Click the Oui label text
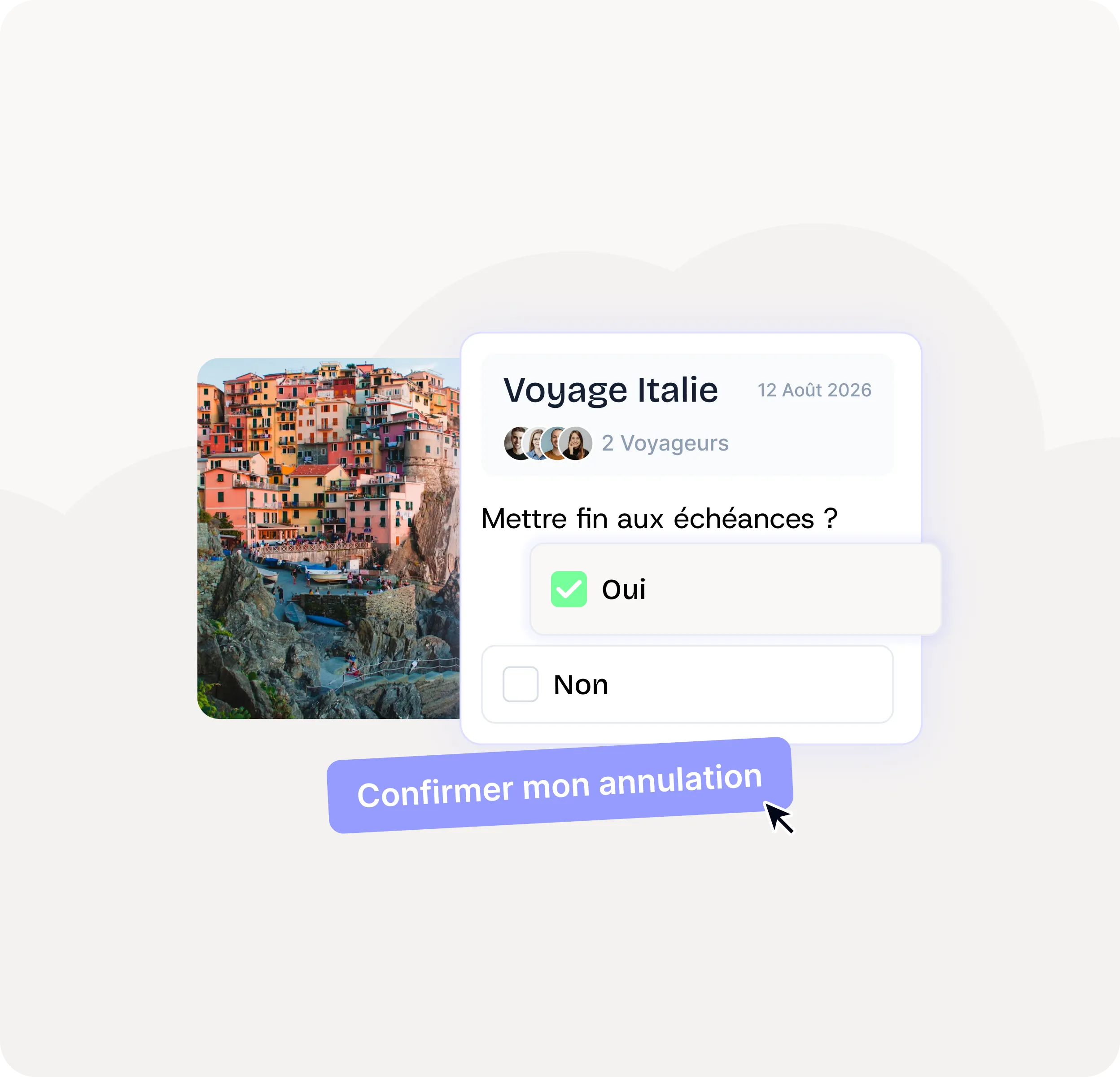The height and width of the screenshot is (1077, 1120). point(623,589)
